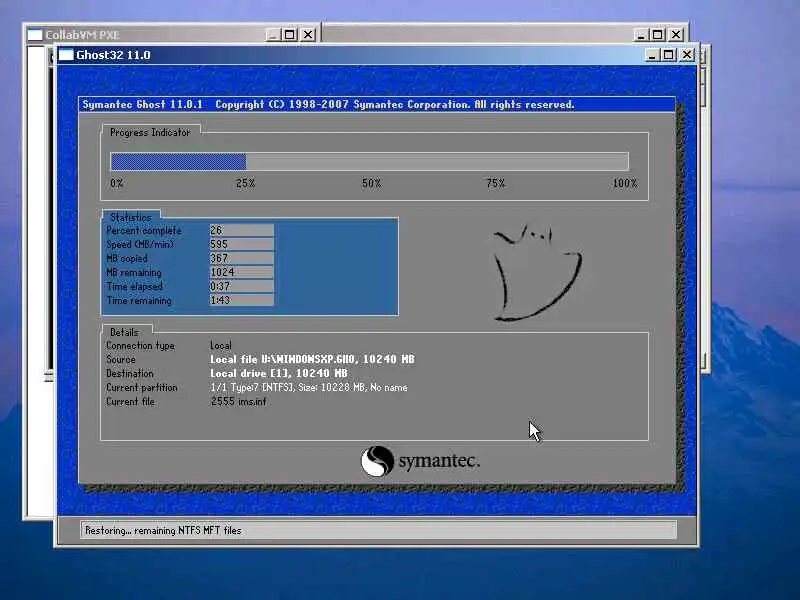Maximize the untitled window behind Ghost32

[x=658, y=35]
